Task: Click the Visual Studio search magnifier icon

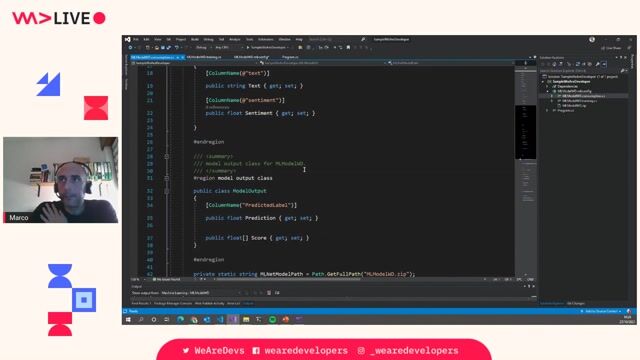Action: click(x=363, y=40)
